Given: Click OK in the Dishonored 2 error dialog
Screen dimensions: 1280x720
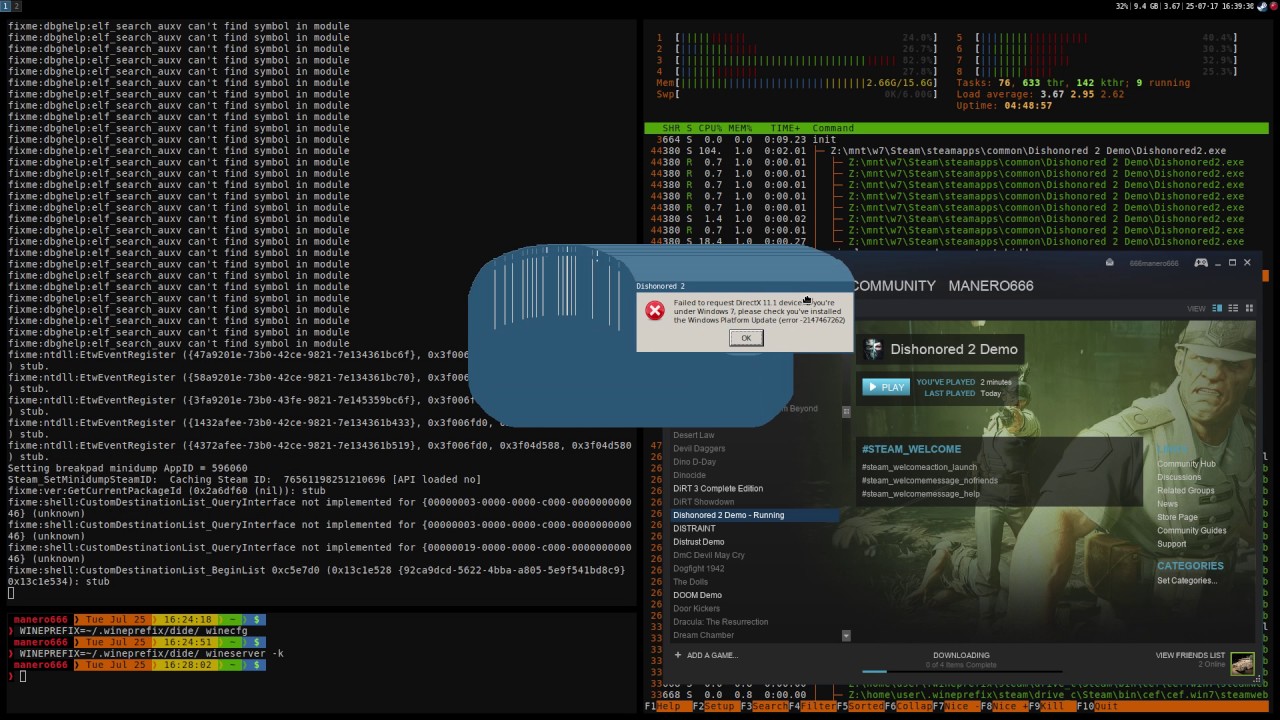Looking at the screenshot, I should click(x=745, y=338).
